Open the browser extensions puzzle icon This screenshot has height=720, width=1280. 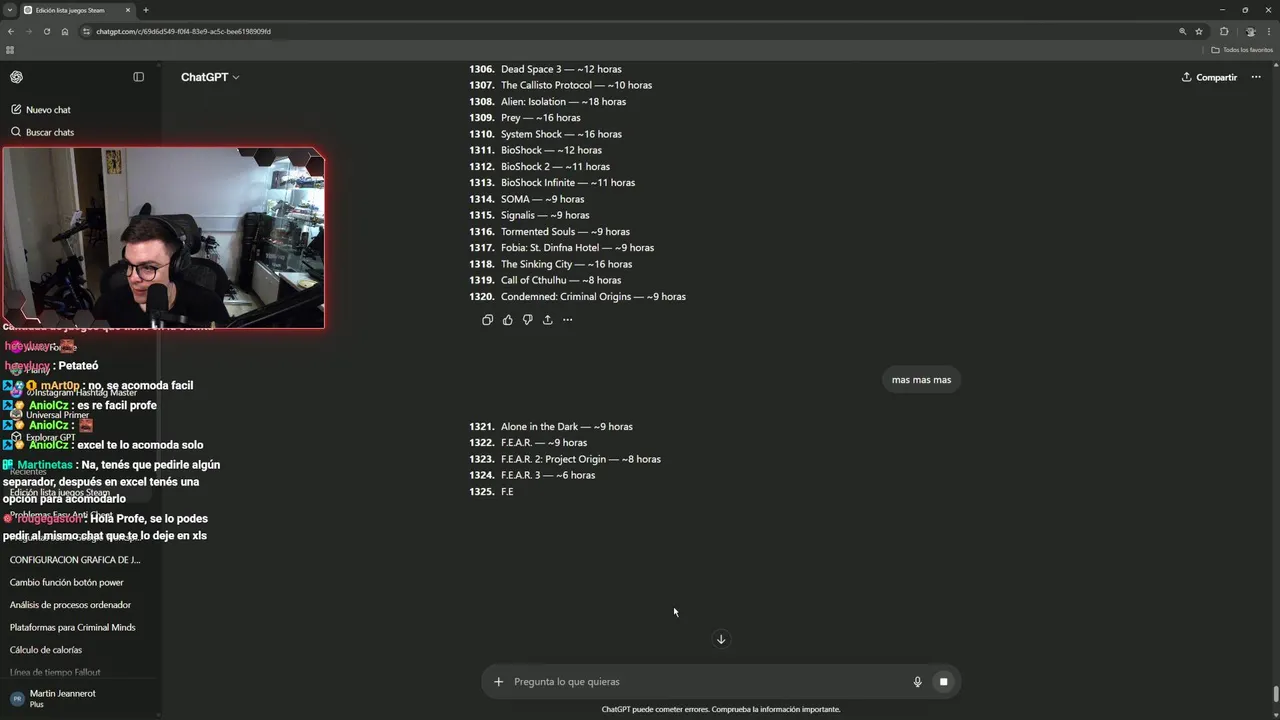click(1224, 31)
